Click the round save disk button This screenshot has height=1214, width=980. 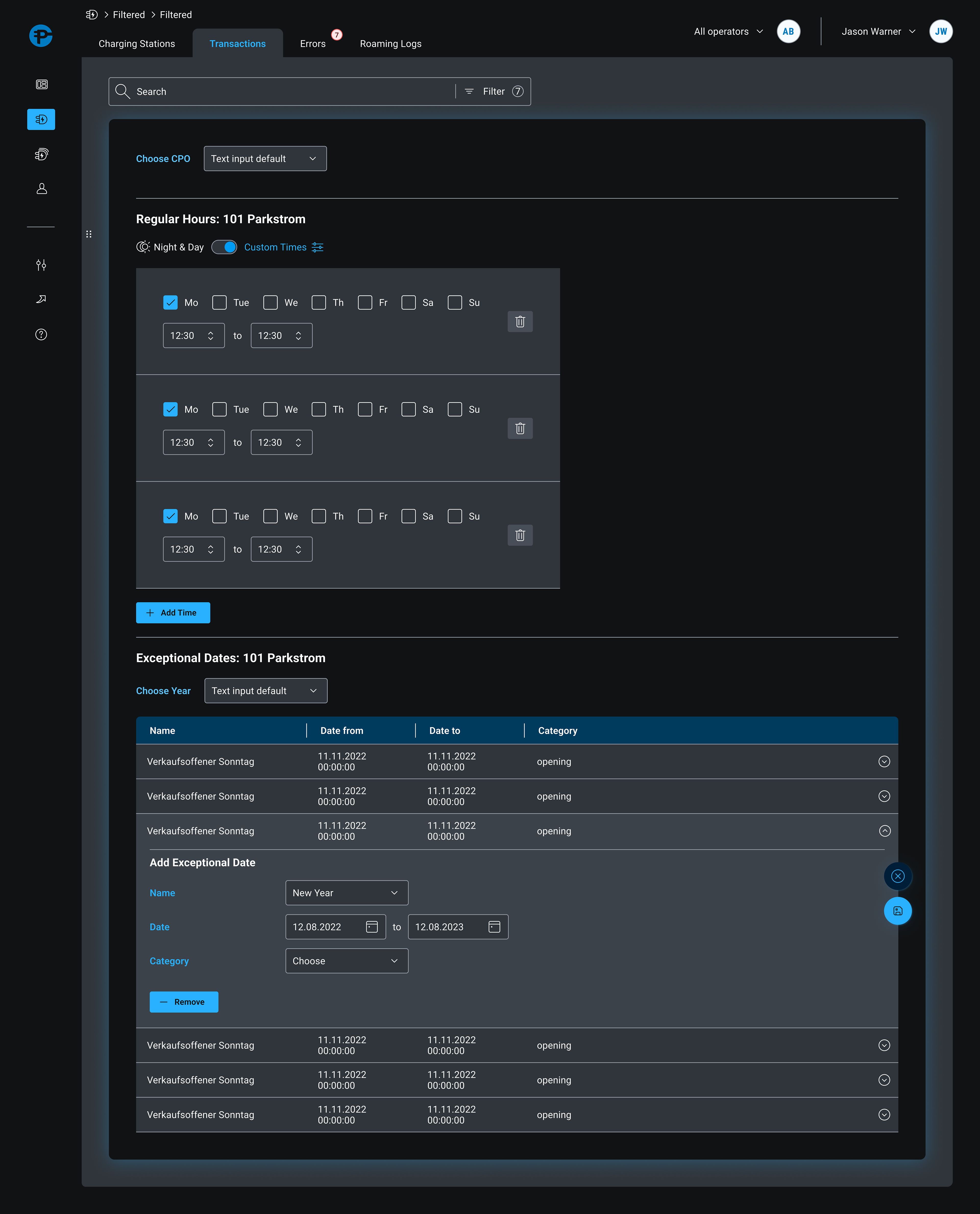[x=898, y=911]
